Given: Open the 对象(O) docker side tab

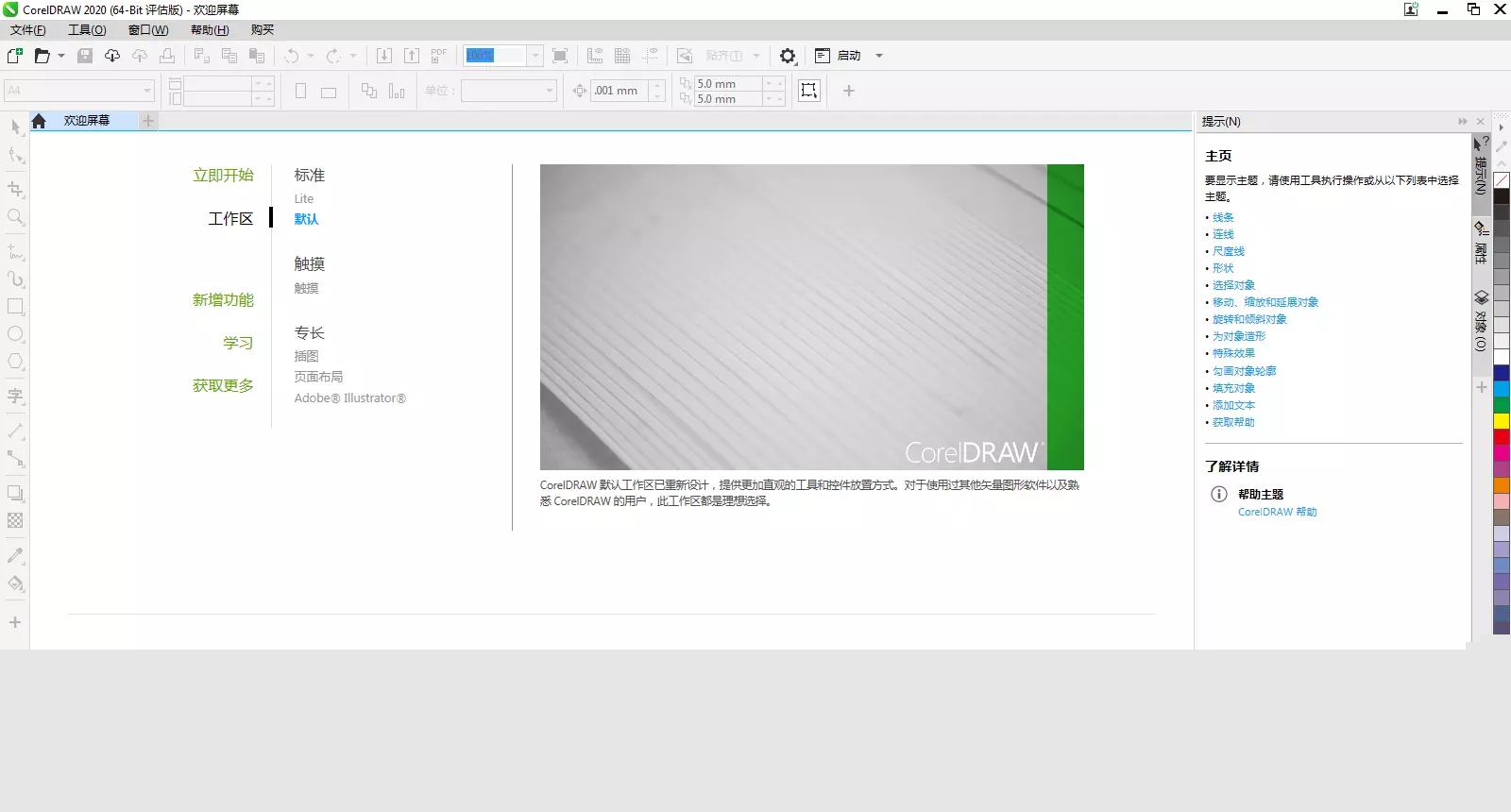Looking at the screenshot, I should 1481,321.
